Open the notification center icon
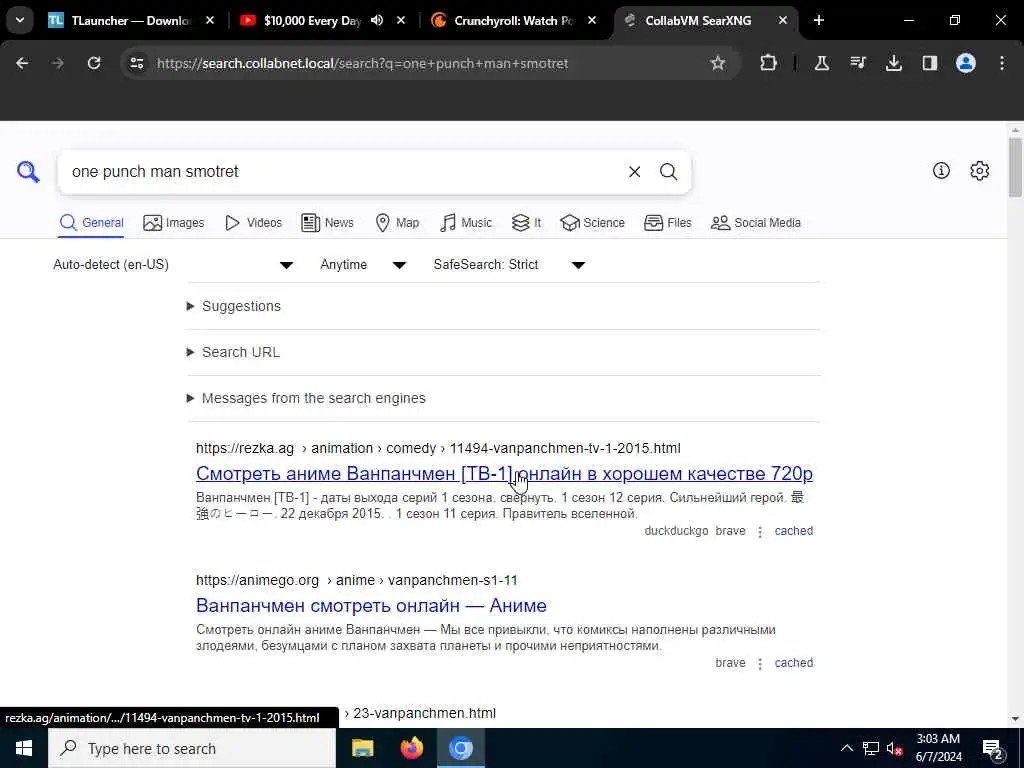Viewport: 1024px width, 768px height. pyautogui.click(x=993, y=748)
